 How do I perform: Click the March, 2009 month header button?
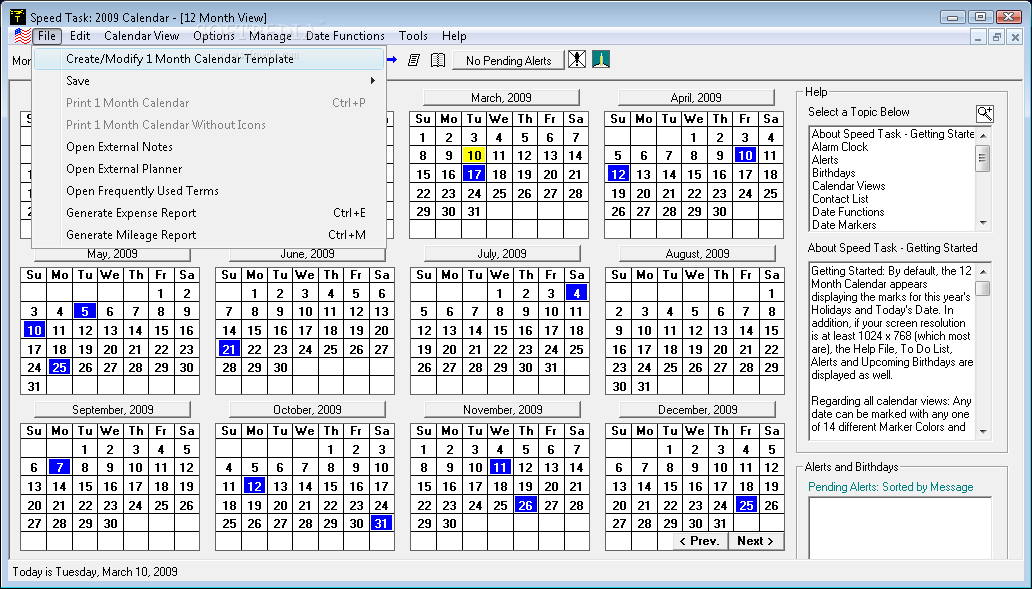click(x=501, y=98)
